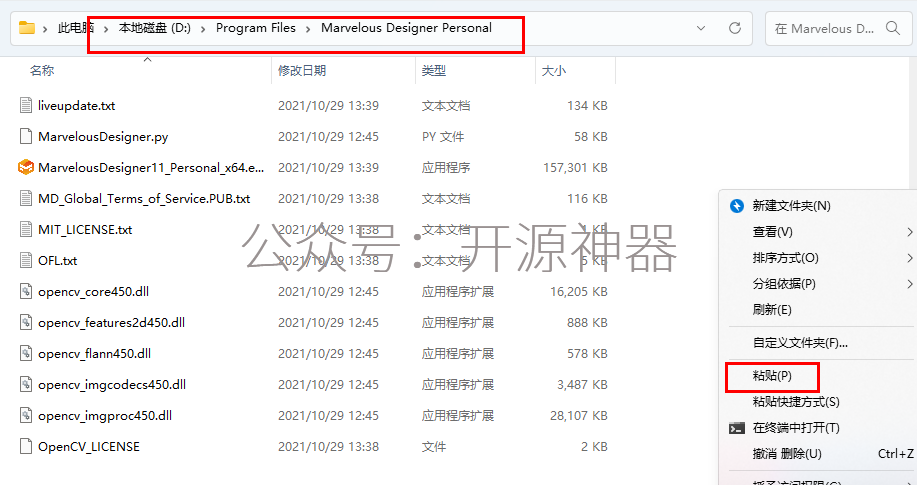Image resolution: width=917 pixels, height=485 pixels.
Task: Select MarvelousDesigner11_Personal_x64 application icon
Action: pos(26,167)
